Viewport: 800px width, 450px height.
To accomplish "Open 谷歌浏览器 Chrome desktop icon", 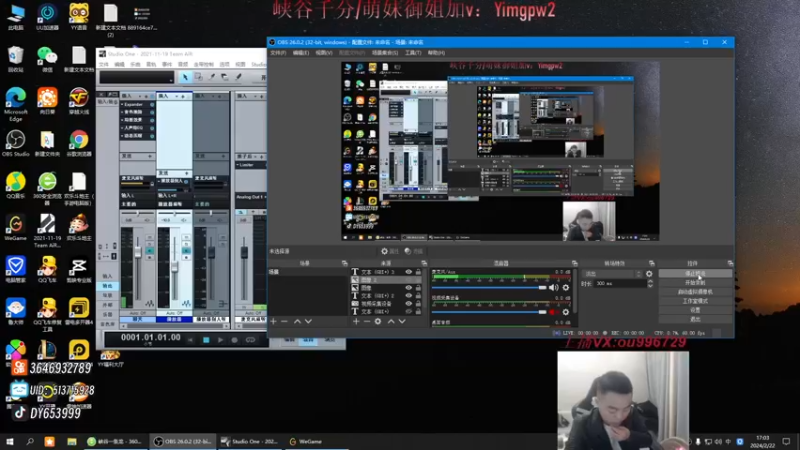I will [79, 143].
